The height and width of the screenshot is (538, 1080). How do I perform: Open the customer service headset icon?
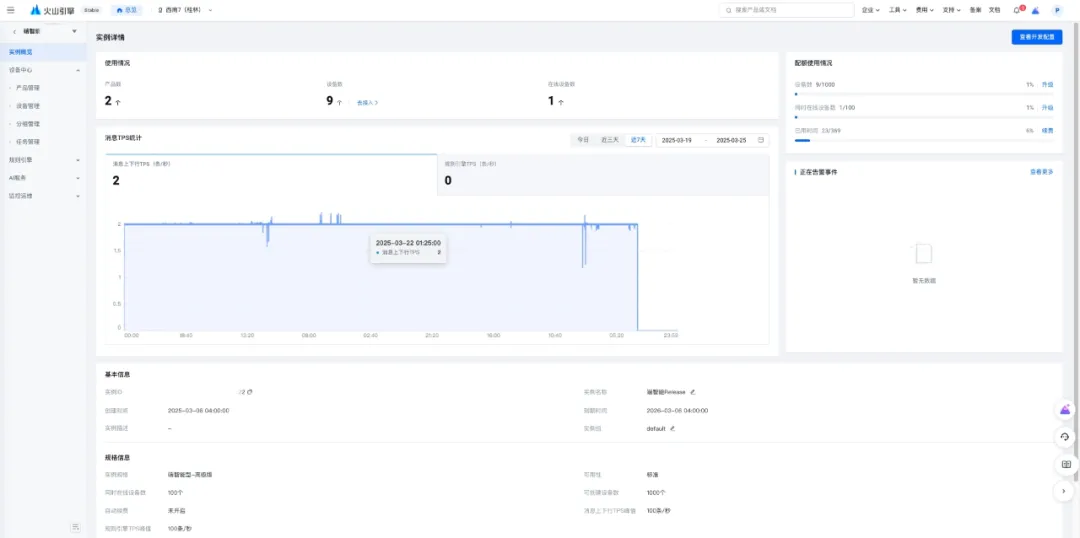click(x=1065, y=437)
